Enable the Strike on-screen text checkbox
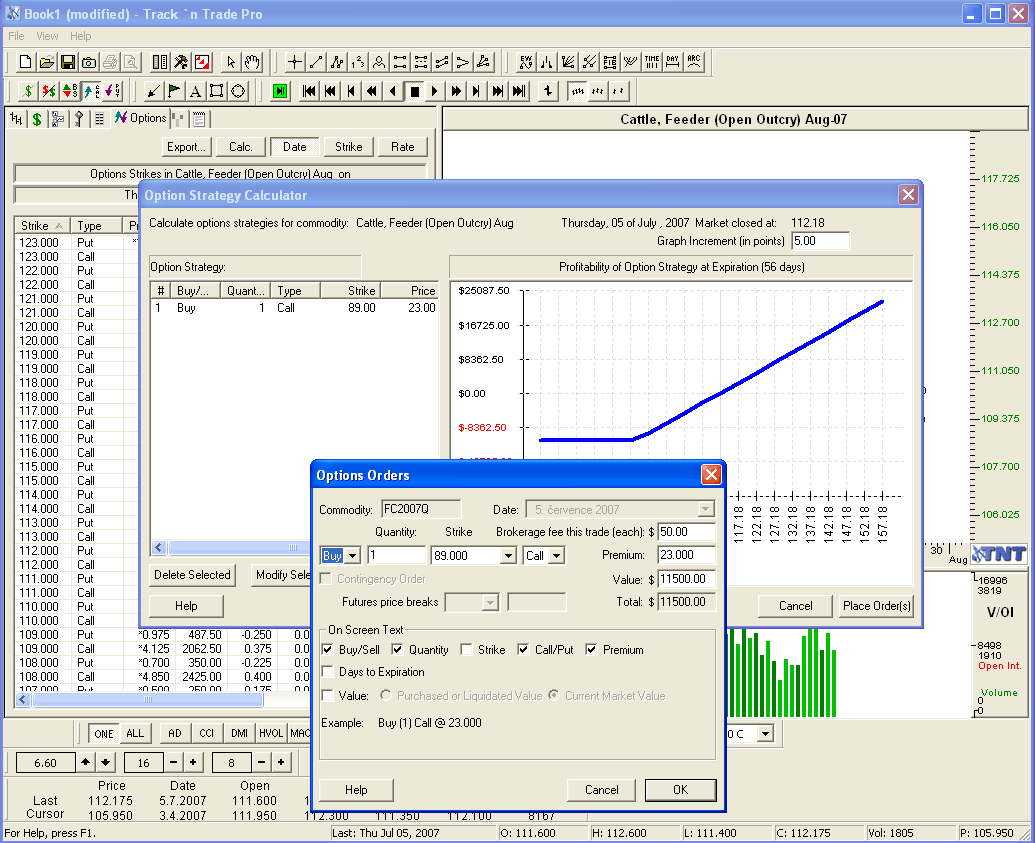The image size is (1035, 843). point(467,650)
